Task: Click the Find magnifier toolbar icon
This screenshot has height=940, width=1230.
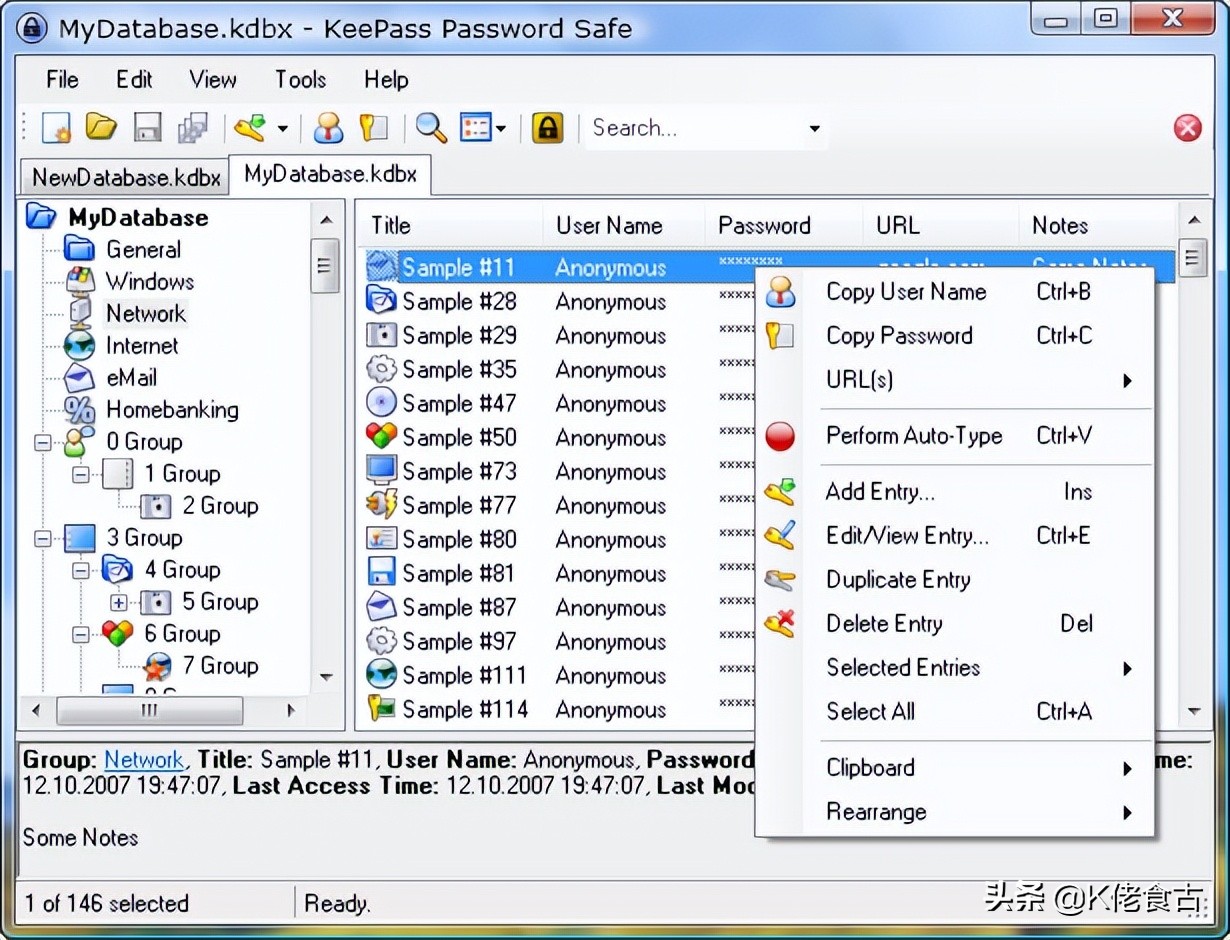Action: click(x=431, y=128)
